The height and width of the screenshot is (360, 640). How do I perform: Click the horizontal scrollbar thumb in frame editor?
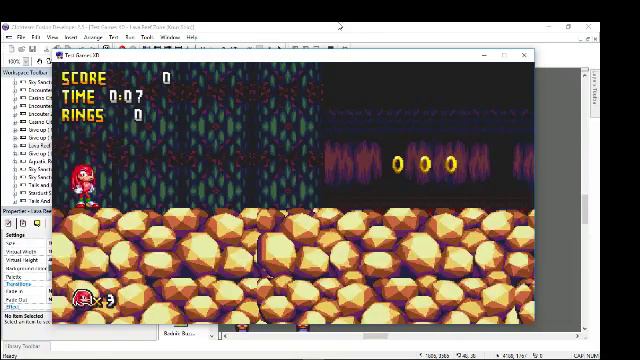[376, 336]
